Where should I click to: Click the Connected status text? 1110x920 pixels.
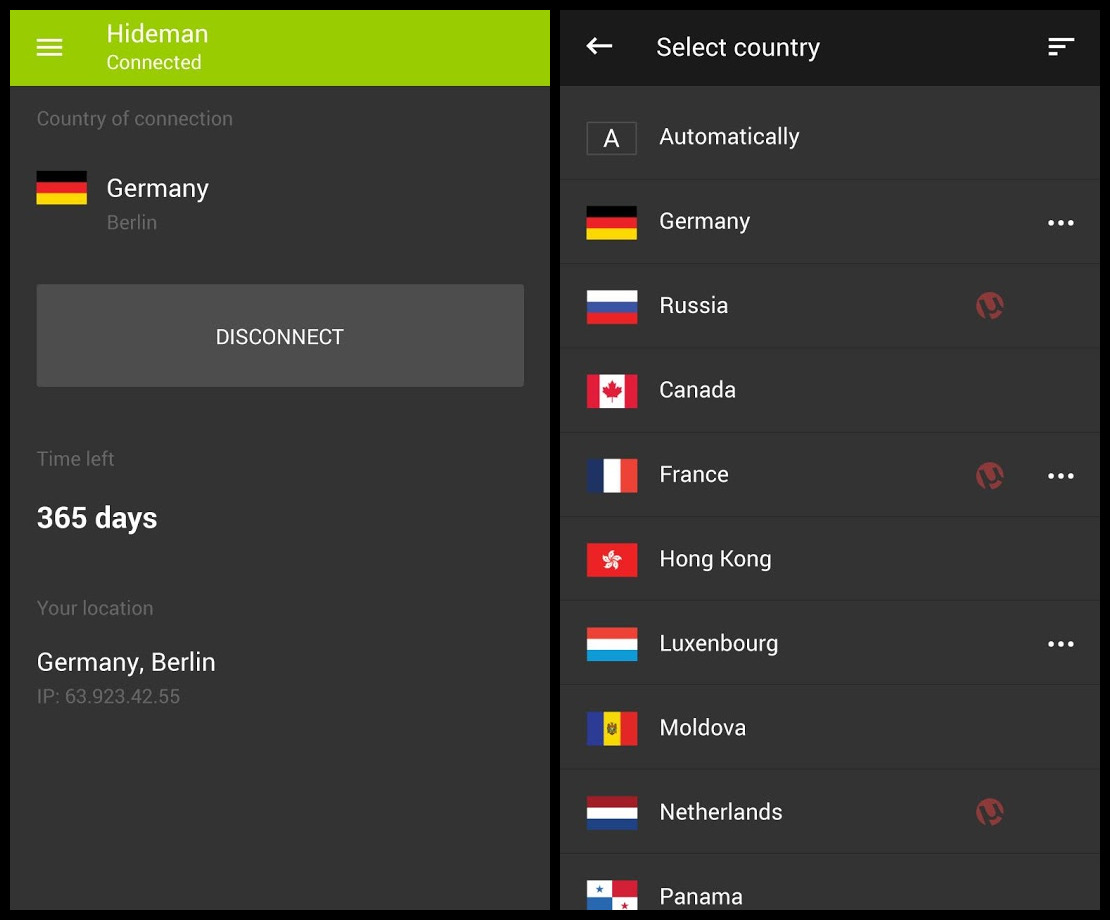(x=154, y=63)
